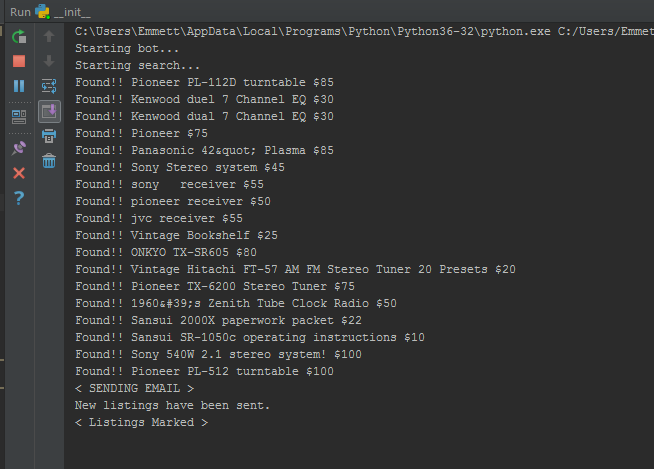This screenshot has width=654, height=469.
Task: Stop the running process
Action: [19, 61]
